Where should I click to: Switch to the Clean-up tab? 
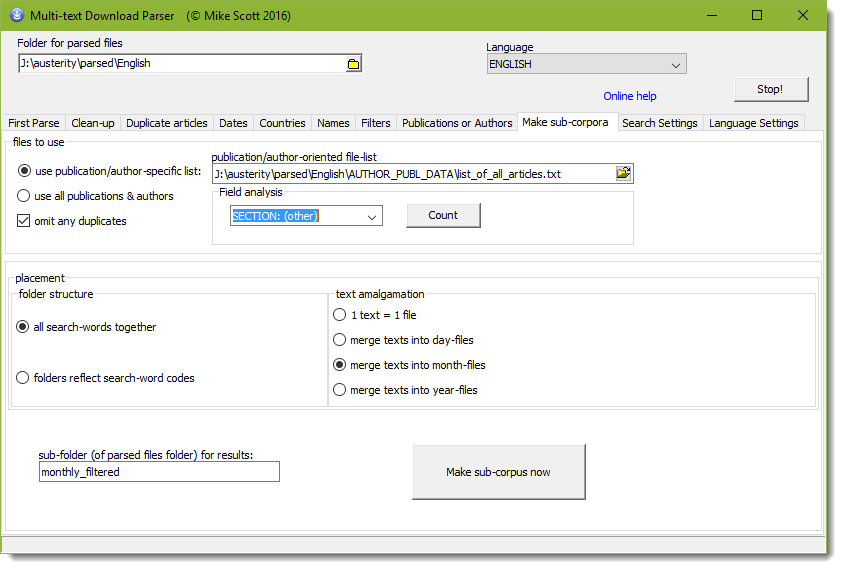pos(93,123)
